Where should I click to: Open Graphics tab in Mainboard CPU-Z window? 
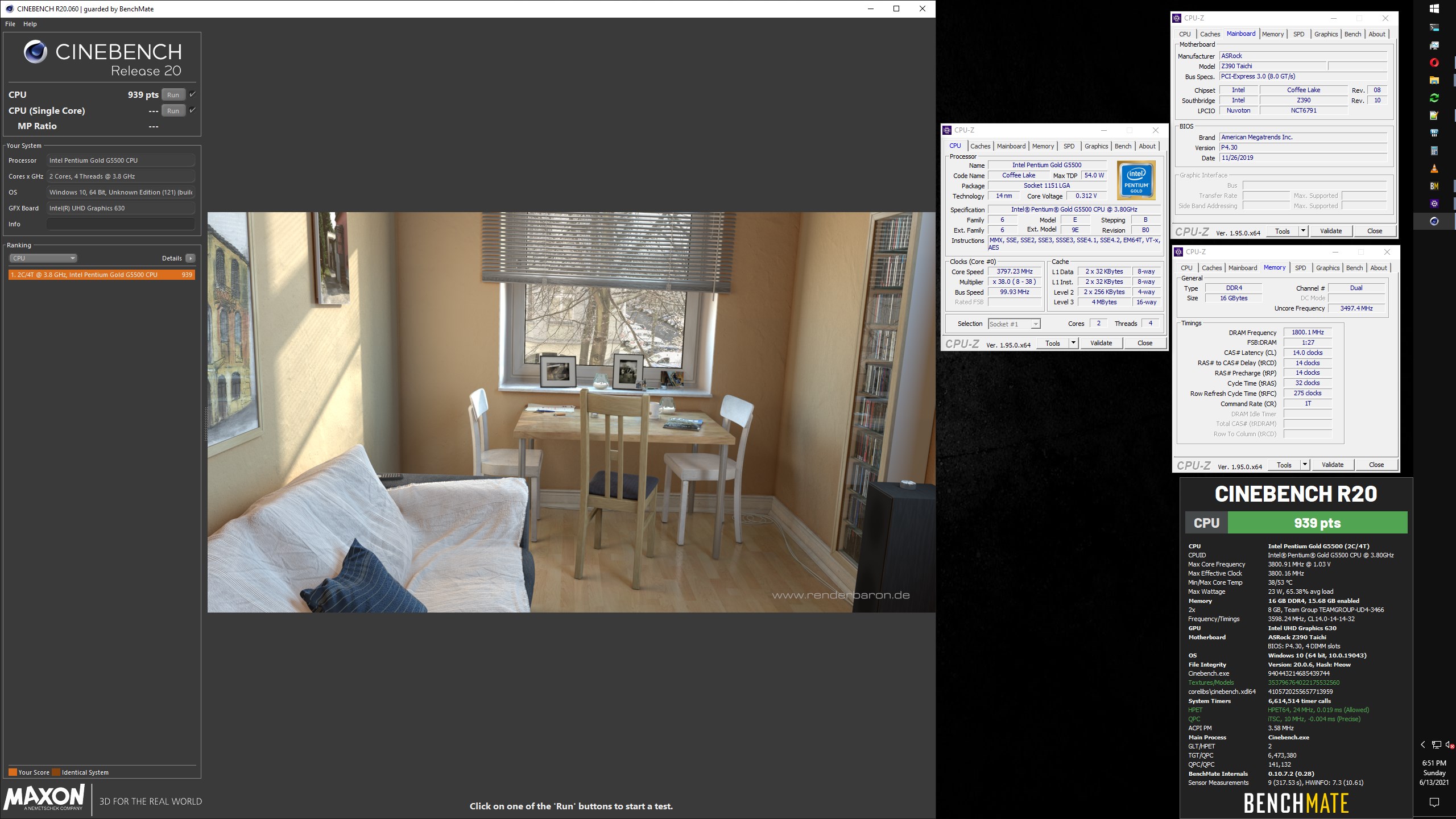(x=1326, y=34)
